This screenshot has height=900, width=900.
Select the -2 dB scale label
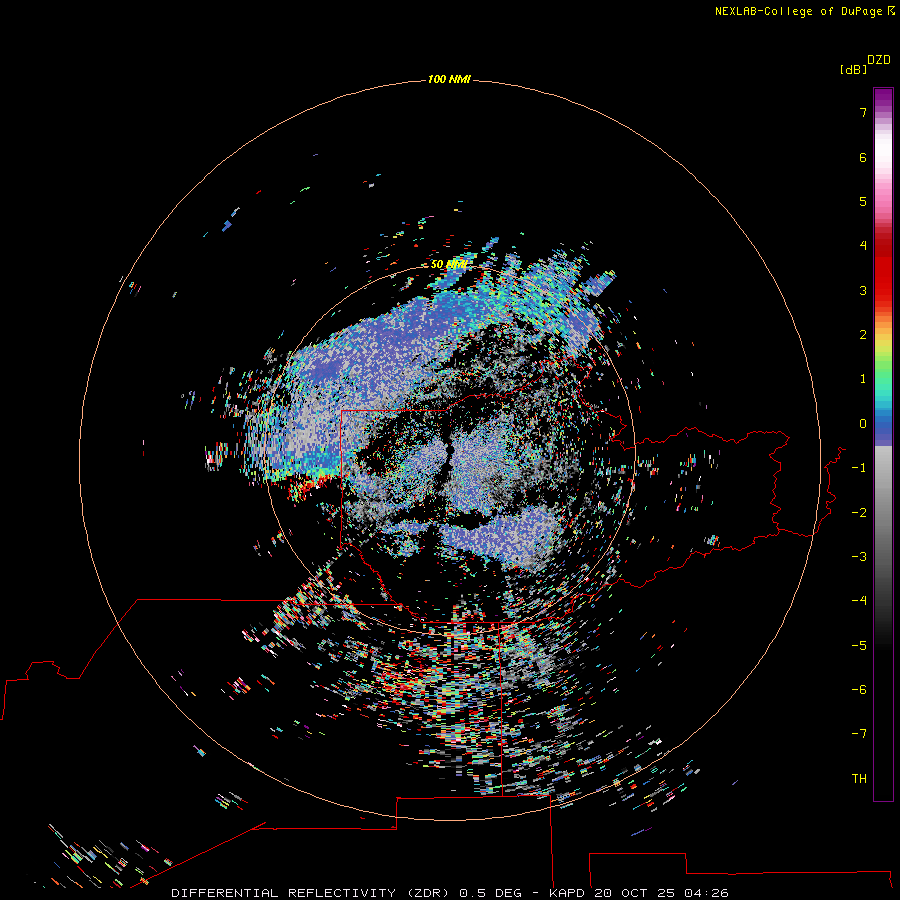tap(859, 513)
